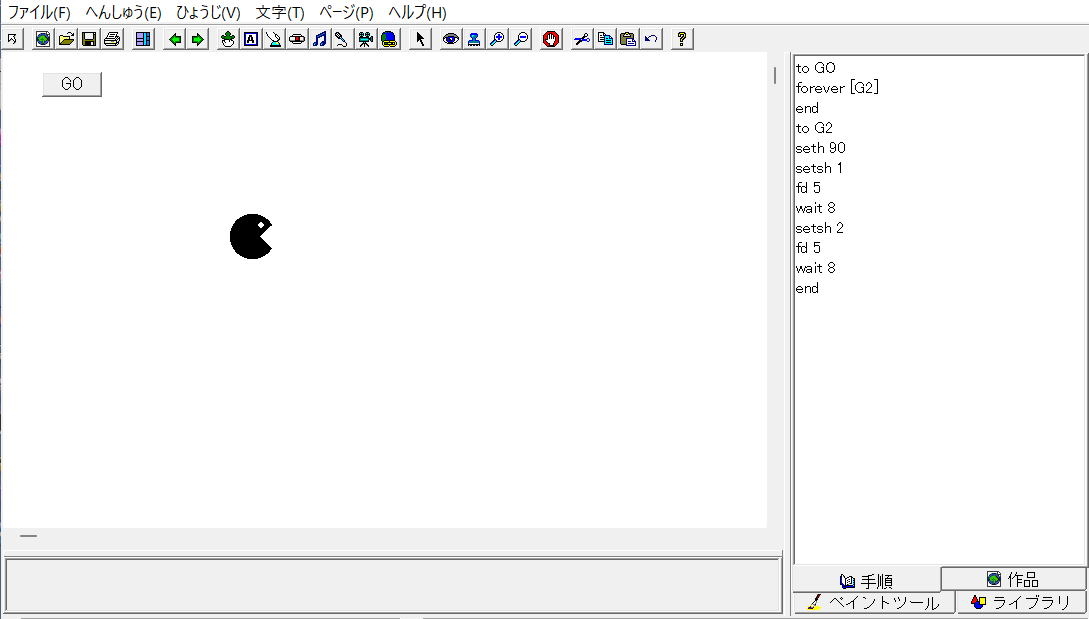Viewport: 1089px width, 619px height.
Task: Switch to the 手順 tab
Action: point(867,581)
